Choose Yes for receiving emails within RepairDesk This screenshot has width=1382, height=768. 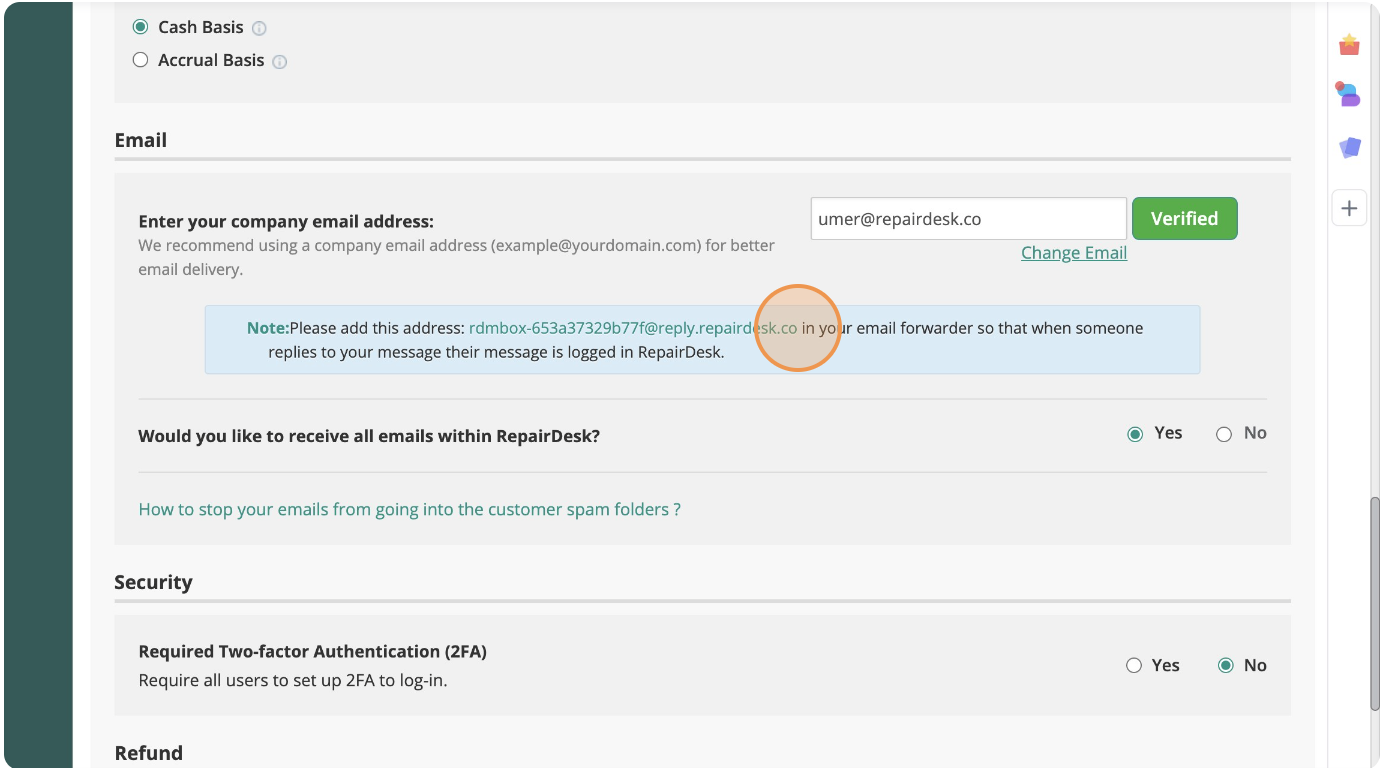point(1135,434)
